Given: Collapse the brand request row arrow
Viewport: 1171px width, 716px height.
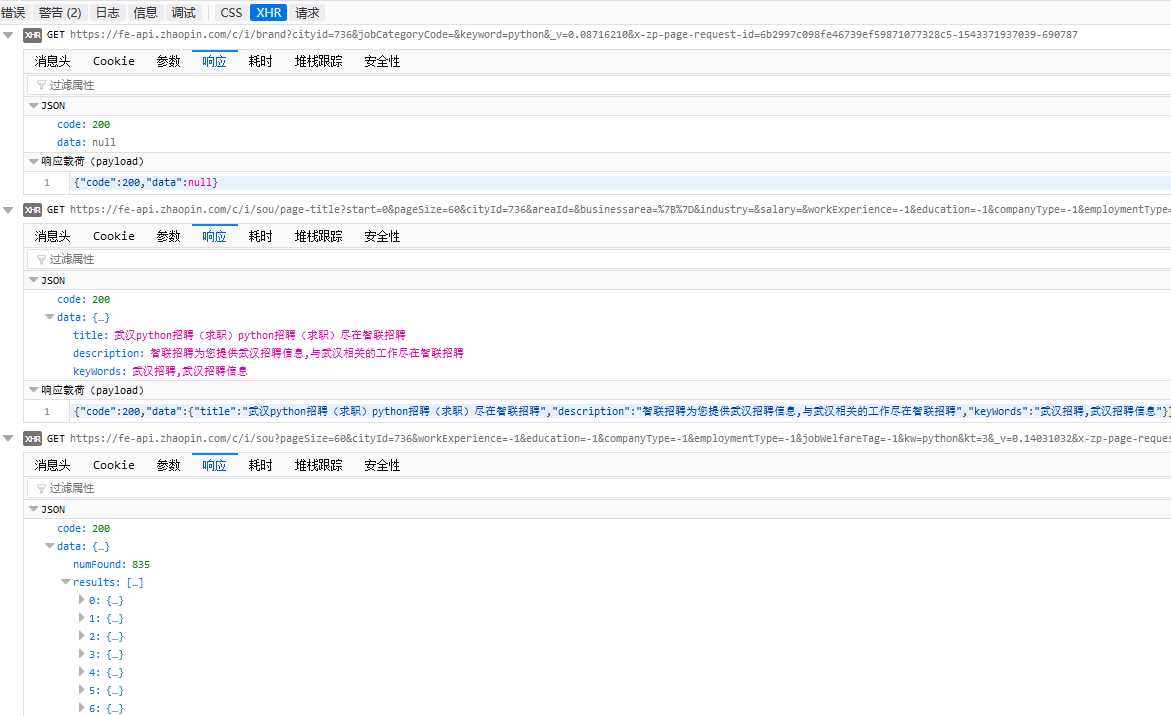Looking at the screenshot, I should pyautogui.click(x=9, y=35).
